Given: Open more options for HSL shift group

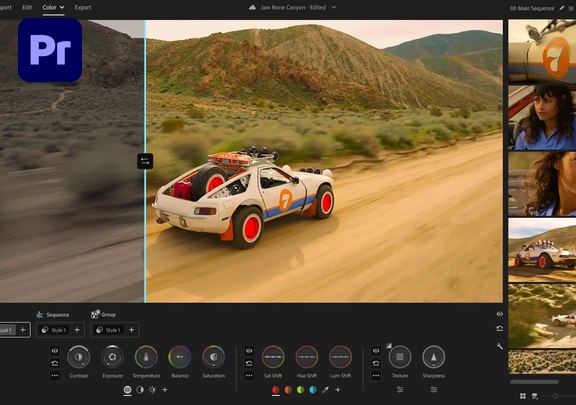Looking at the screenshot, I should point(249,376).
